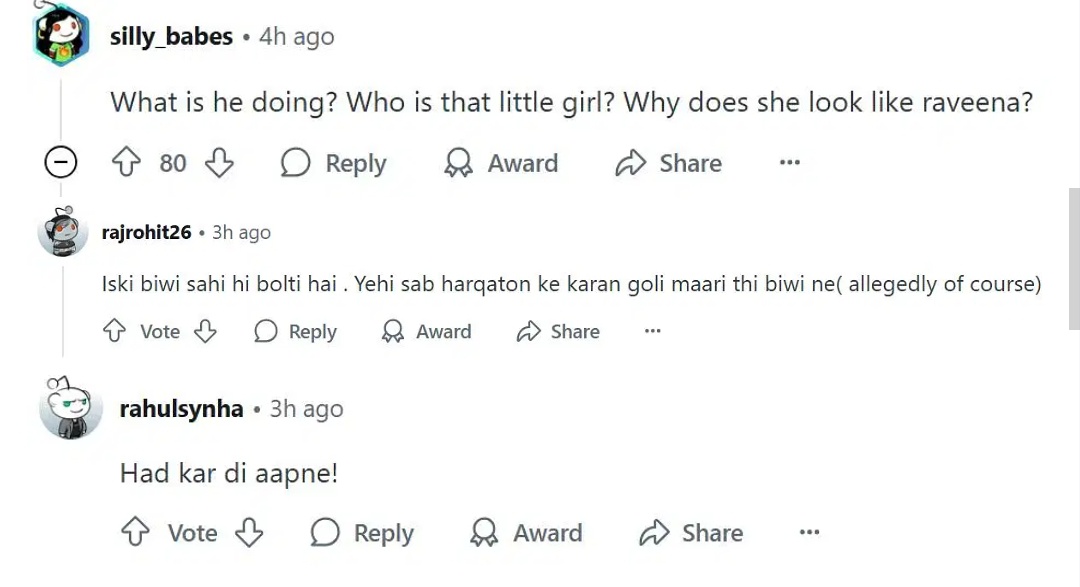1080x587 pixels.
Task: Upvote rahulsynha's comment
Action: point(135,533)
